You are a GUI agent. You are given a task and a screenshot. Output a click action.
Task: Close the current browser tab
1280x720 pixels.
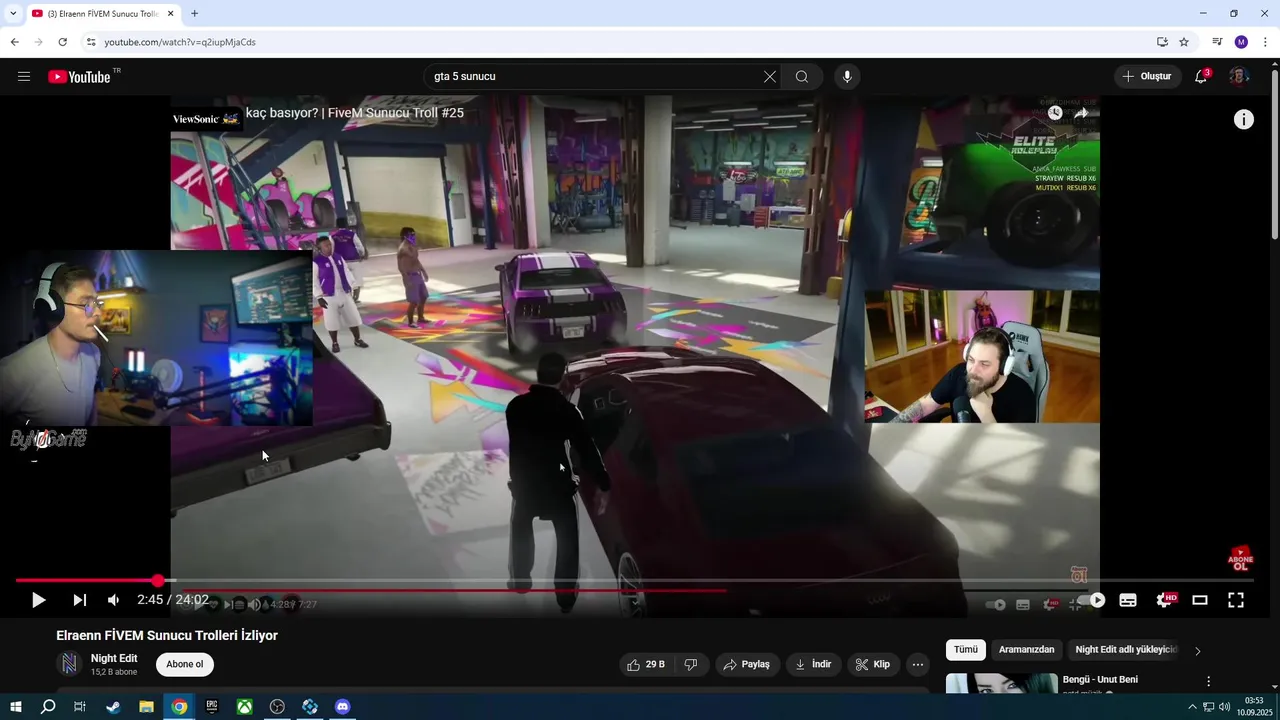coord(171,14)
